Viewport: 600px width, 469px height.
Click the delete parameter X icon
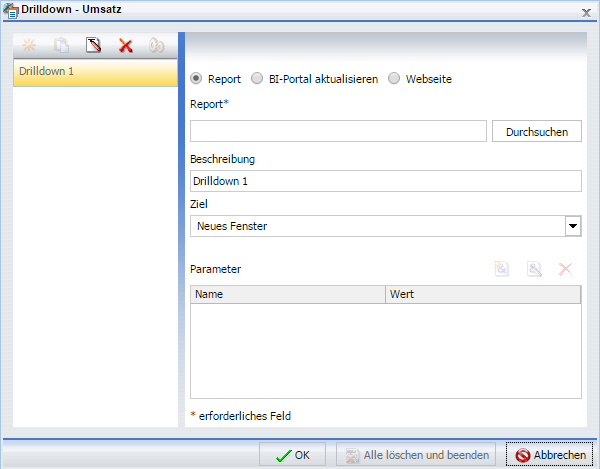(565, 269)
